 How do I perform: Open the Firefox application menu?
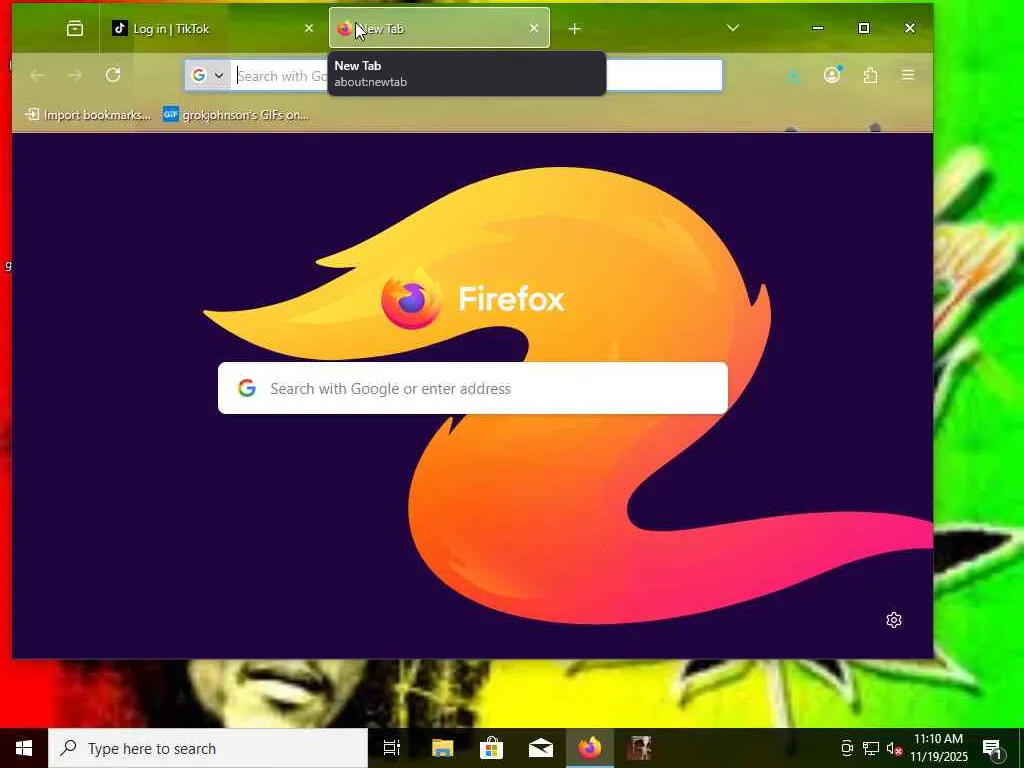tap(908, 75)
